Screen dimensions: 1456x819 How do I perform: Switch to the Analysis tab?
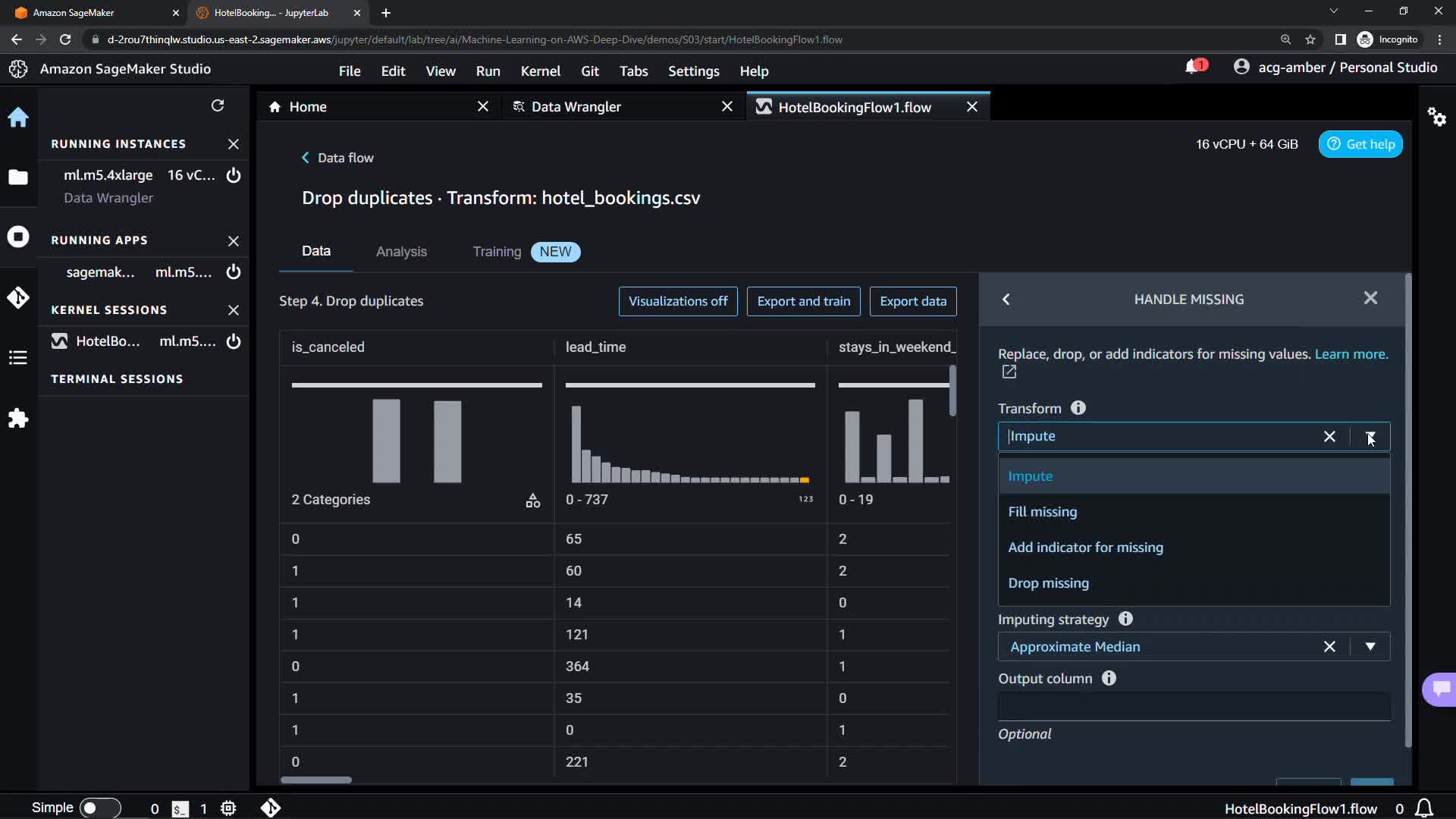click(401, 252)
